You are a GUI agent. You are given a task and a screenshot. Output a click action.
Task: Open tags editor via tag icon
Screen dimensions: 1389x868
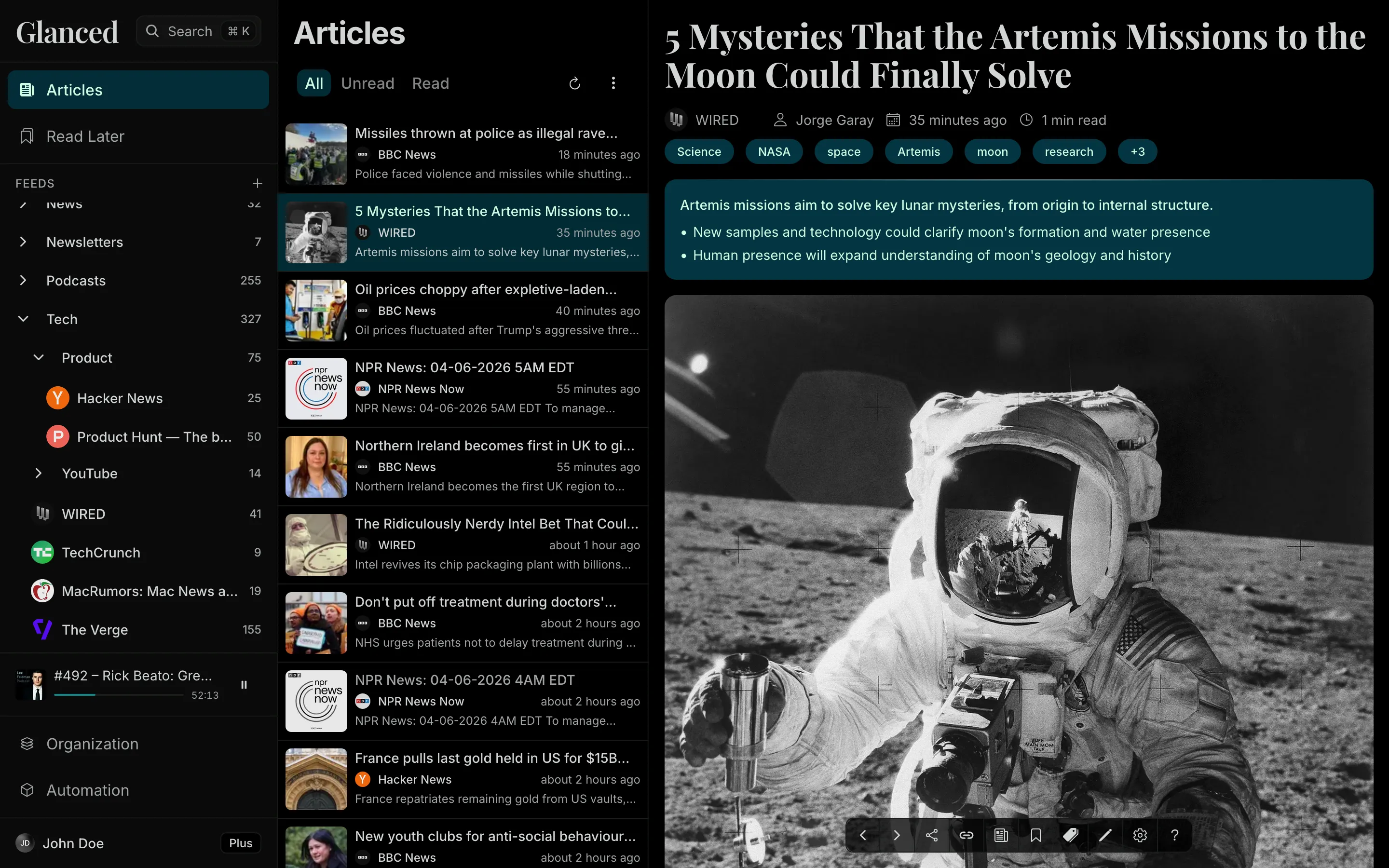pyautogui.click(x=1071, y=835)
